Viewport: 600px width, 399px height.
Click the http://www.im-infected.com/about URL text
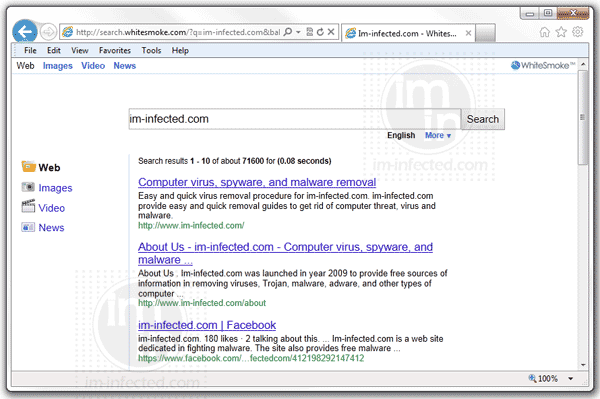(x=202, y=303)
